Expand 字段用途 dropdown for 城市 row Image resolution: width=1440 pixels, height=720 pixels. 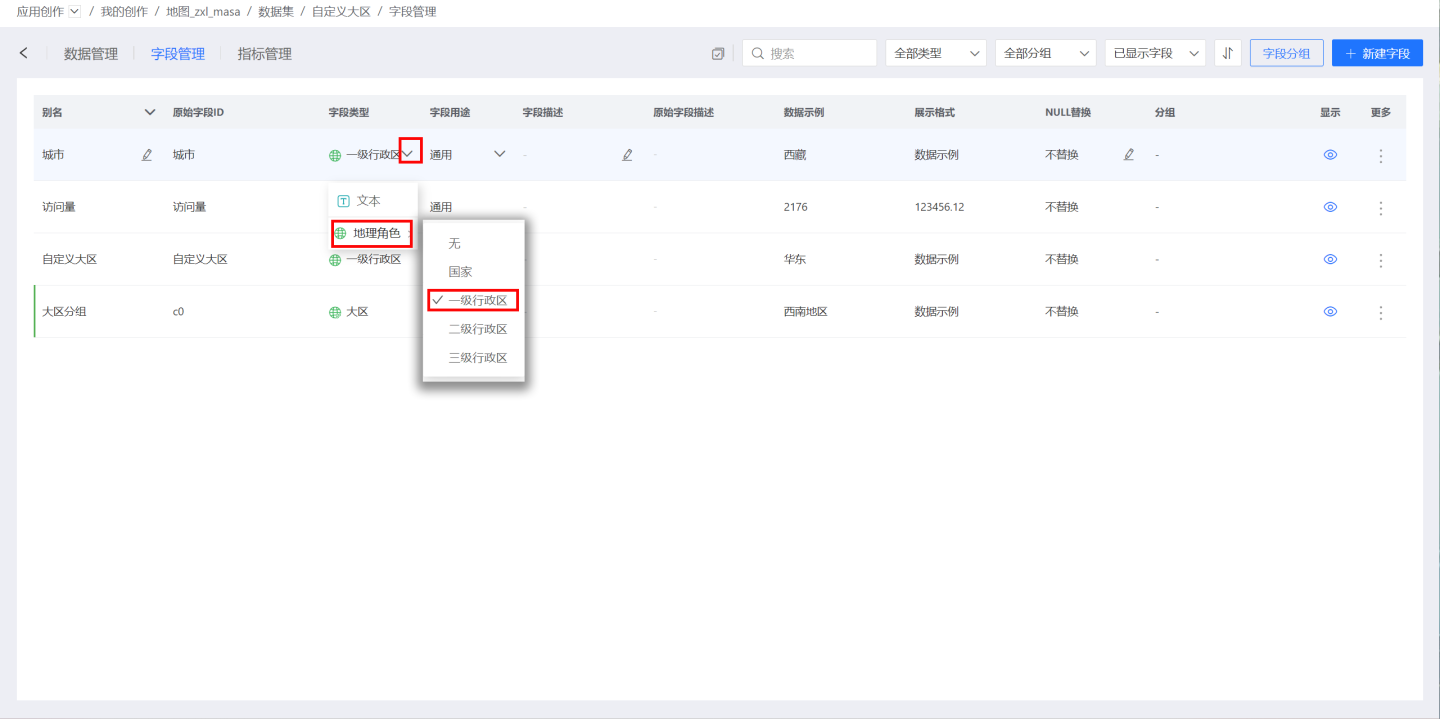[x=499, y=154]
